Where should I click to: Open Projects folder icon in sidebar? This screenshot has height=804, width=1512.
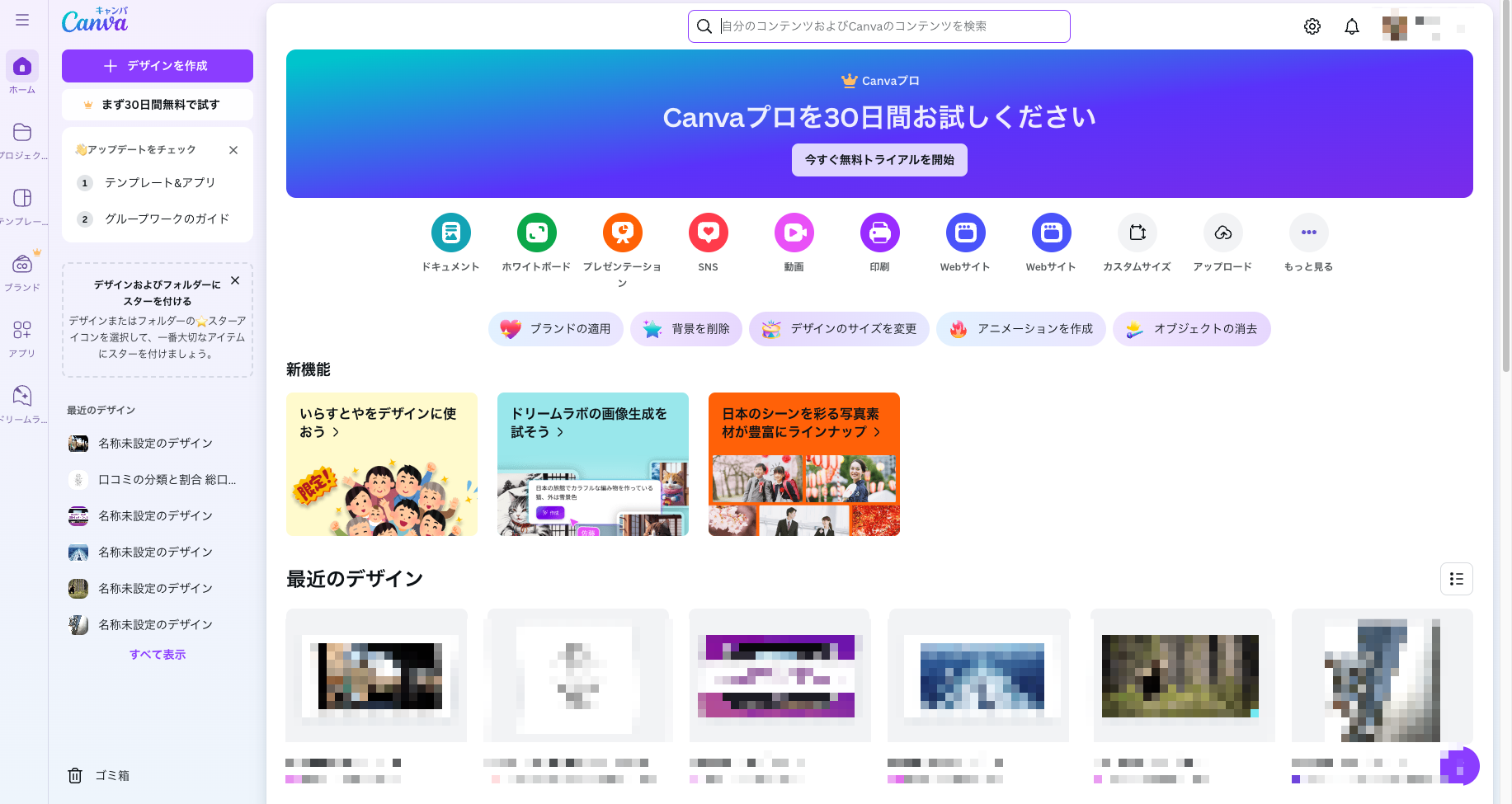(22, 132)
